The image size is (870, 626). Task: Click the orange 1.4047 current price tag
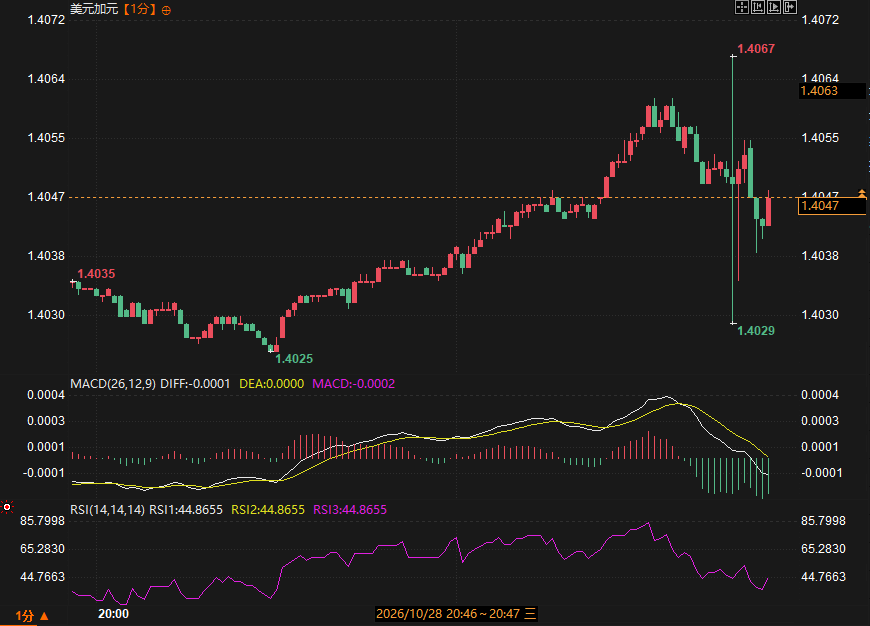[x=832, y=206]
